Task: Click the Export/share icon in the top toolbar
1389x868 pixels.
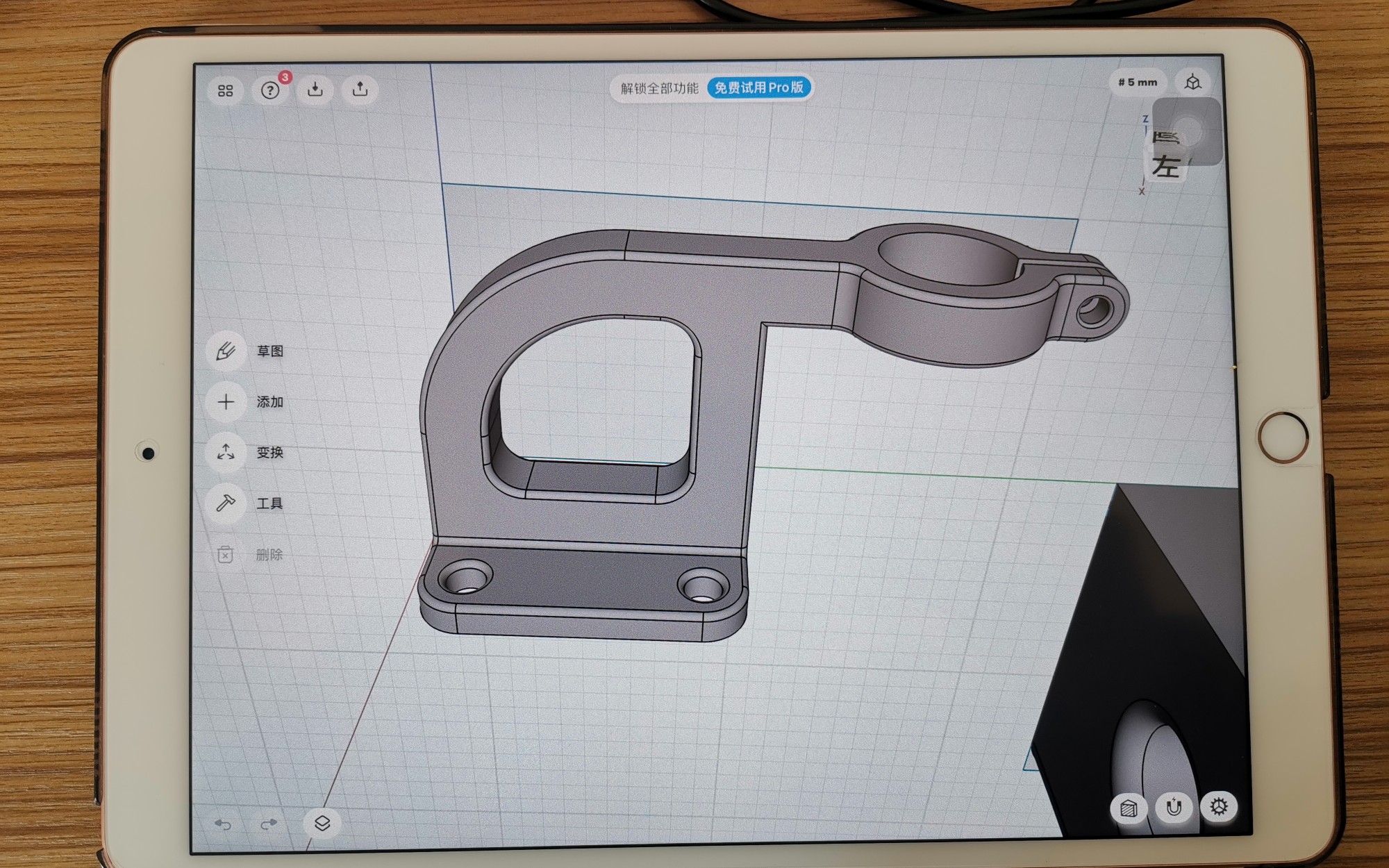Action: pos(360,90)
